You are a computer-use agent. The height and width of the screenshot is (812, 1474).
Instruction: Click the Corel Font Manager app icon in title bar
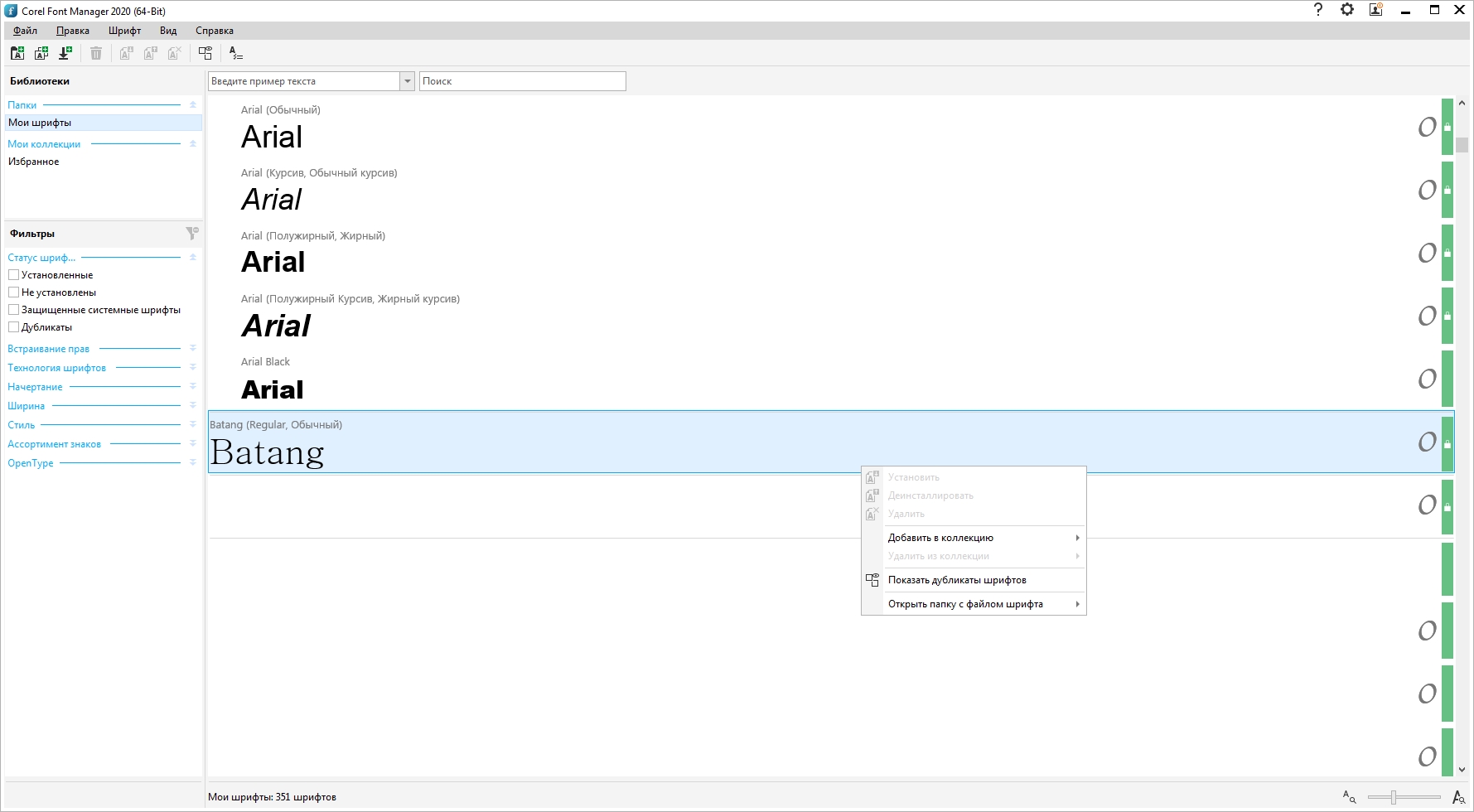click(11, 11)
